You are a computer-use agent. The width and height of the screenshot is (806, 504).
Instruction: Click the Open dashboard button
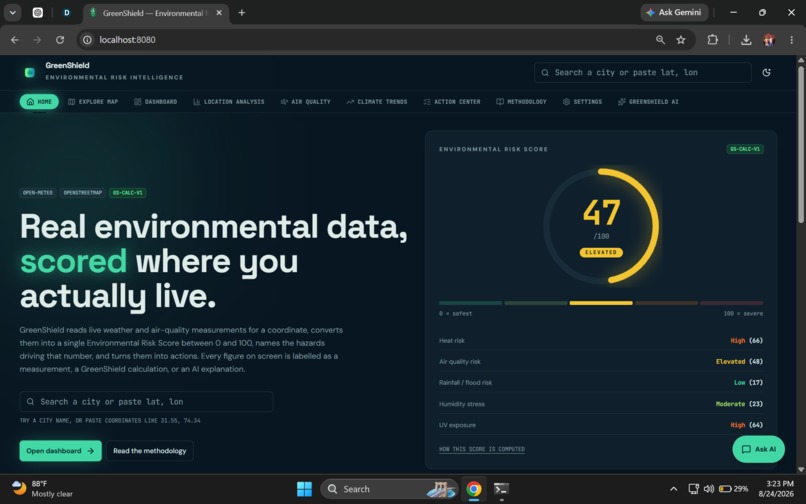click(x=61, y=451)
